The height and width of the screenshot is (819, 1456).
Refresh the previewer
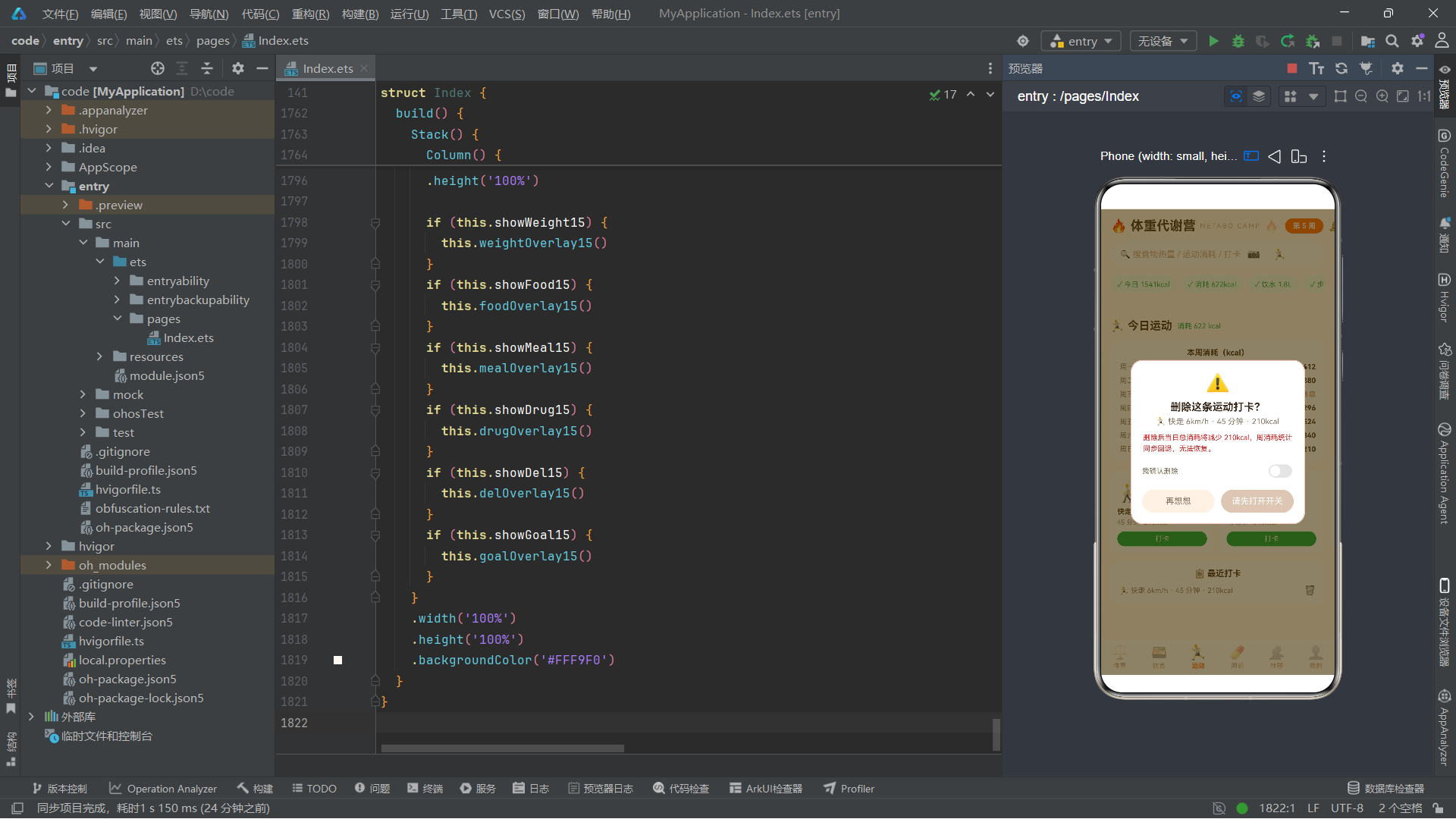click(1341, 68)
